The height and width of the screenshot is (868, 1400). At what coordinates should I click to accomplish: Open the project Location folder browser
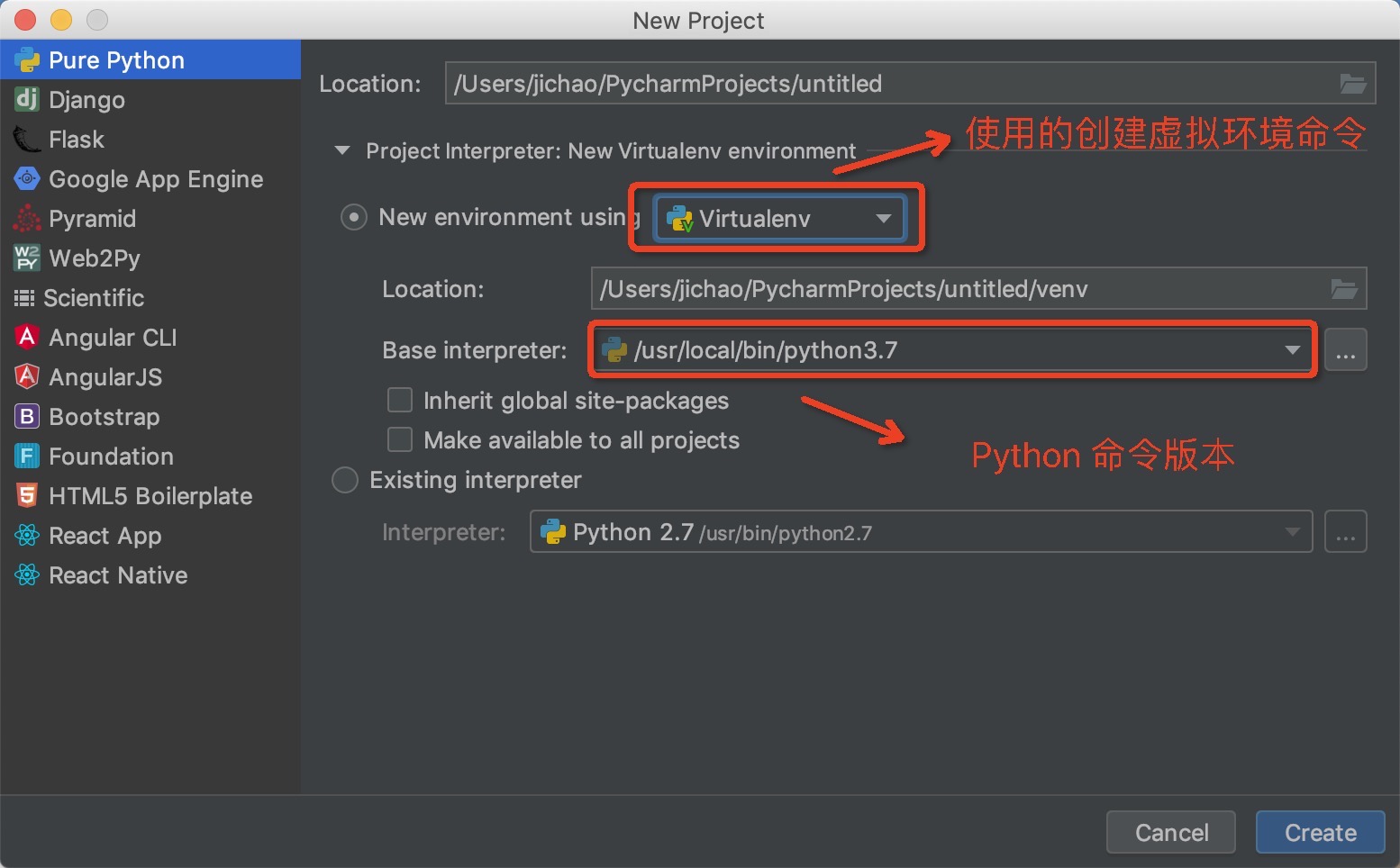tap(1351, 83)
